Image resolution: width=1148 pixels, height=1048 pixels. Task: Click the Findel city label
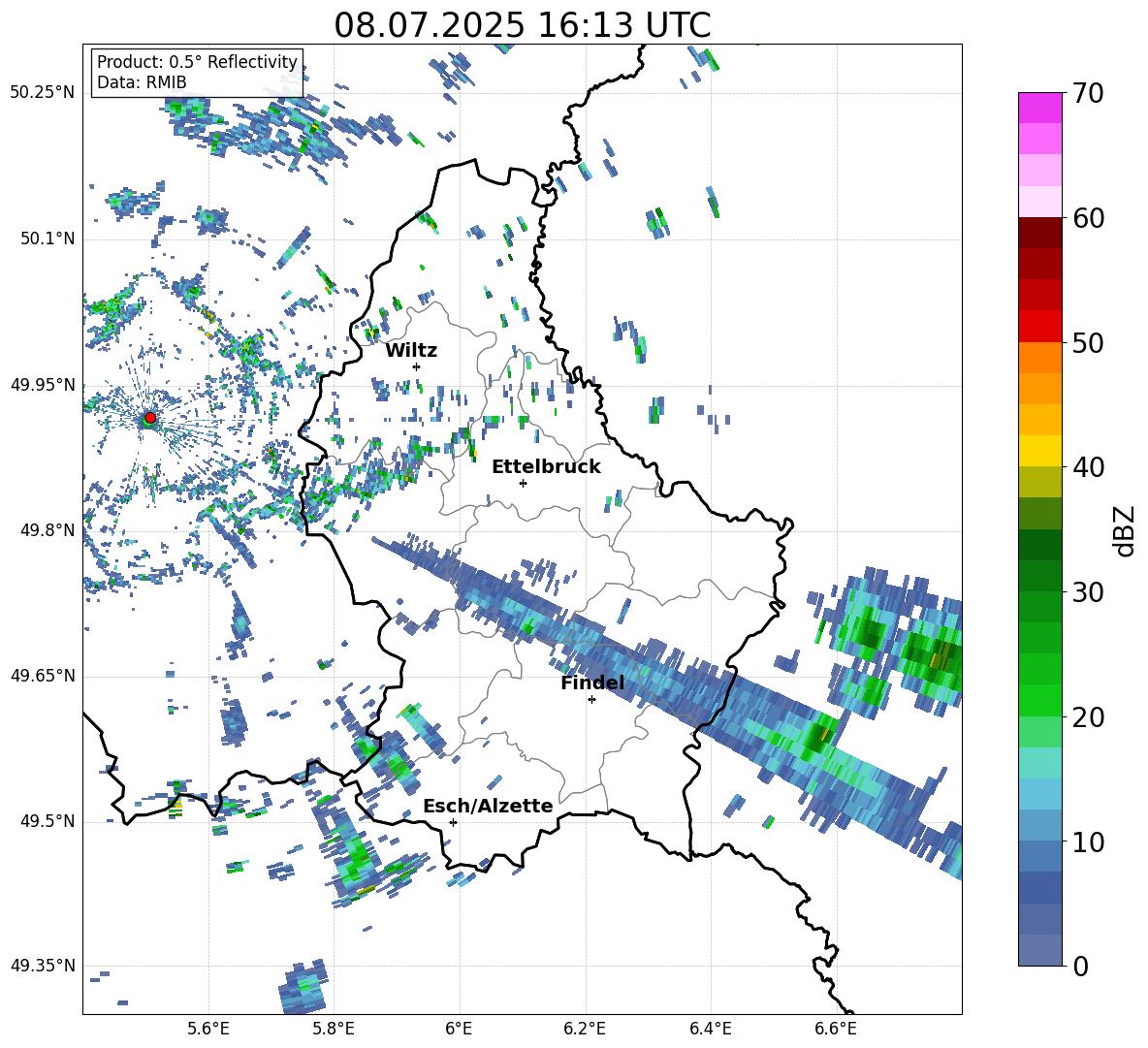pos(593,683)
